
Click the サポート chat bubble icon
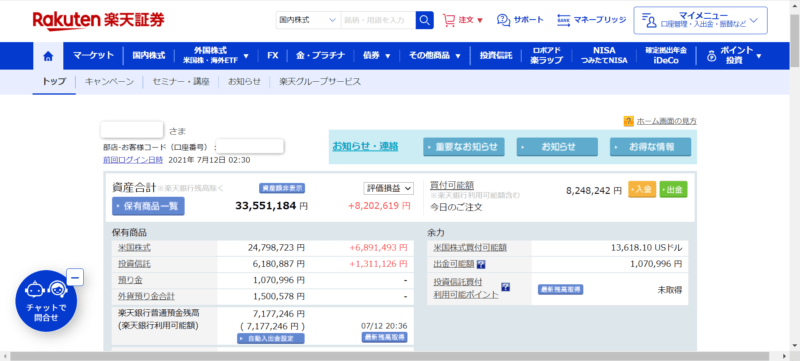pyautogui.click(x=503, y=20)
